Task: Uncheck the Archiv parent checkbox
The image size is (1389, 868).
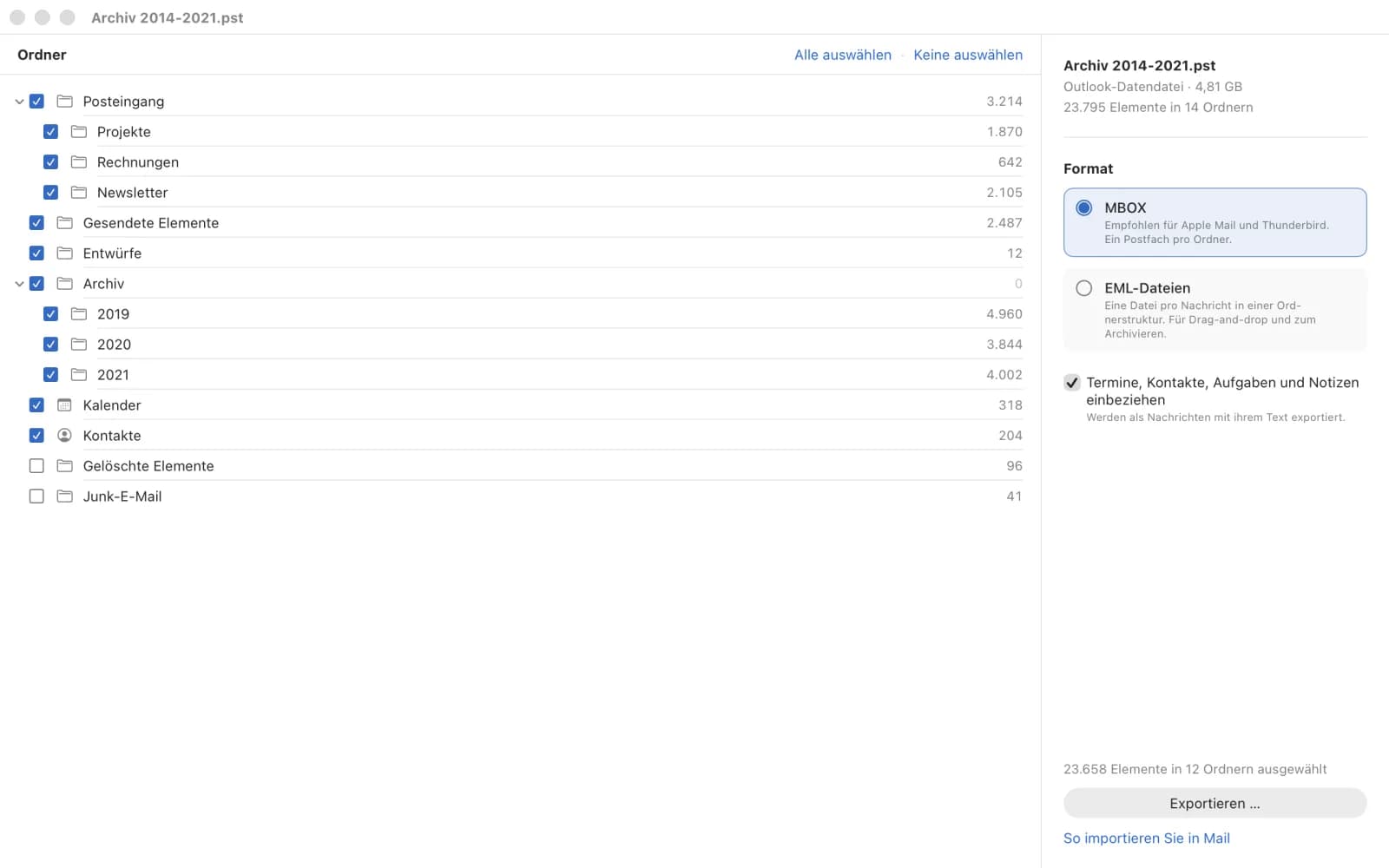Action: [x=36, y=284]
